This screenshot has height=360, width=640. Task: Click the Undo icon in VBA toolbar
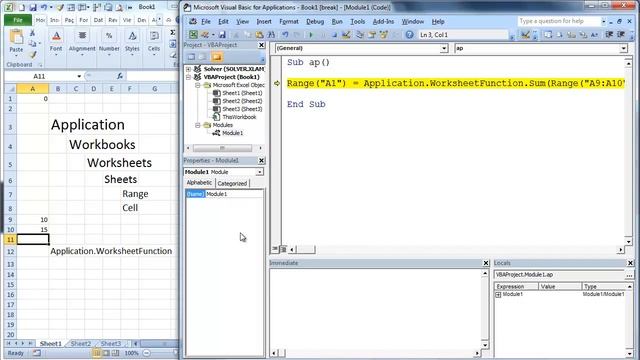[285, 35]
